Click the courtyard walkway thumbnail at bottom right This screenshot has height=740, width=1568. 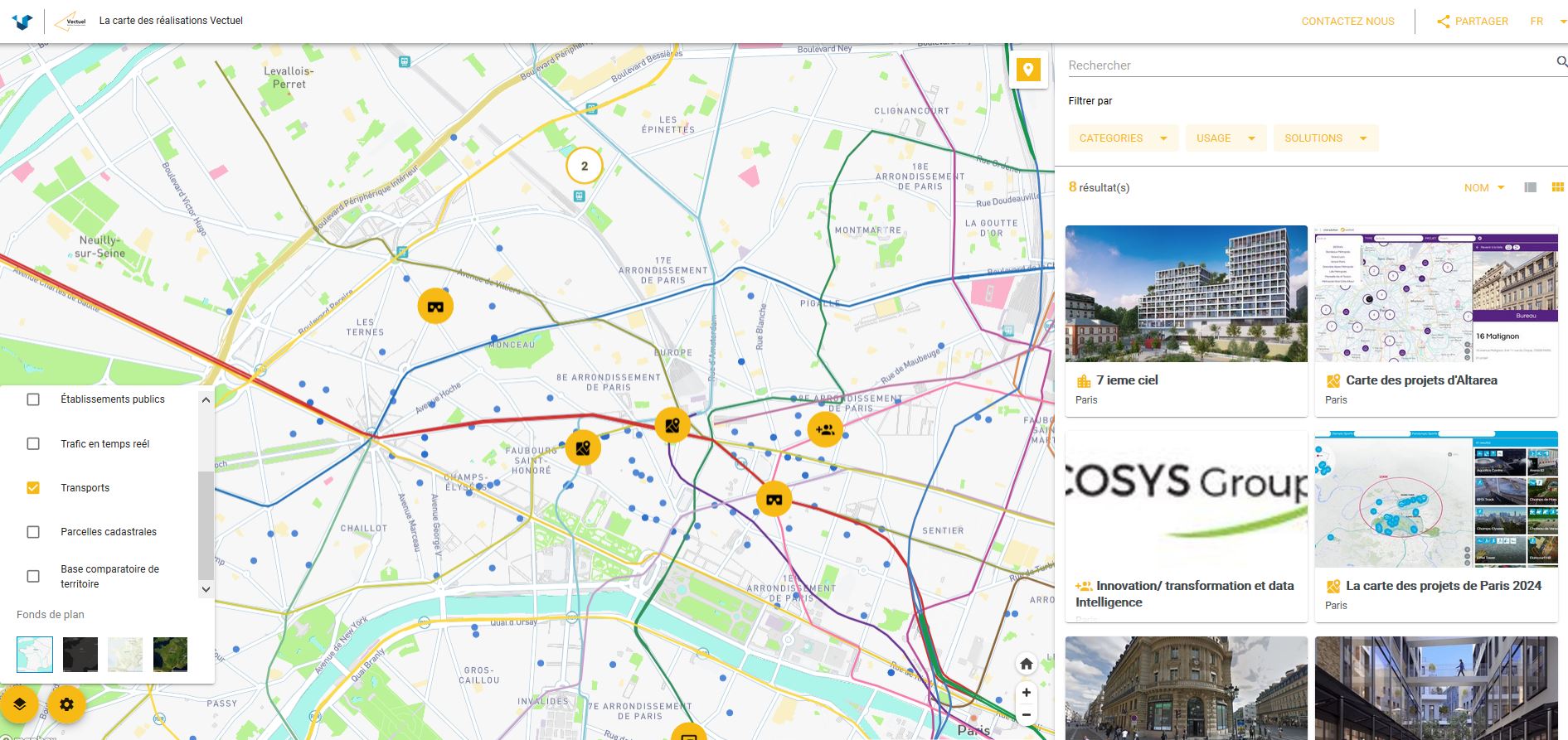tap(1436, 688)
